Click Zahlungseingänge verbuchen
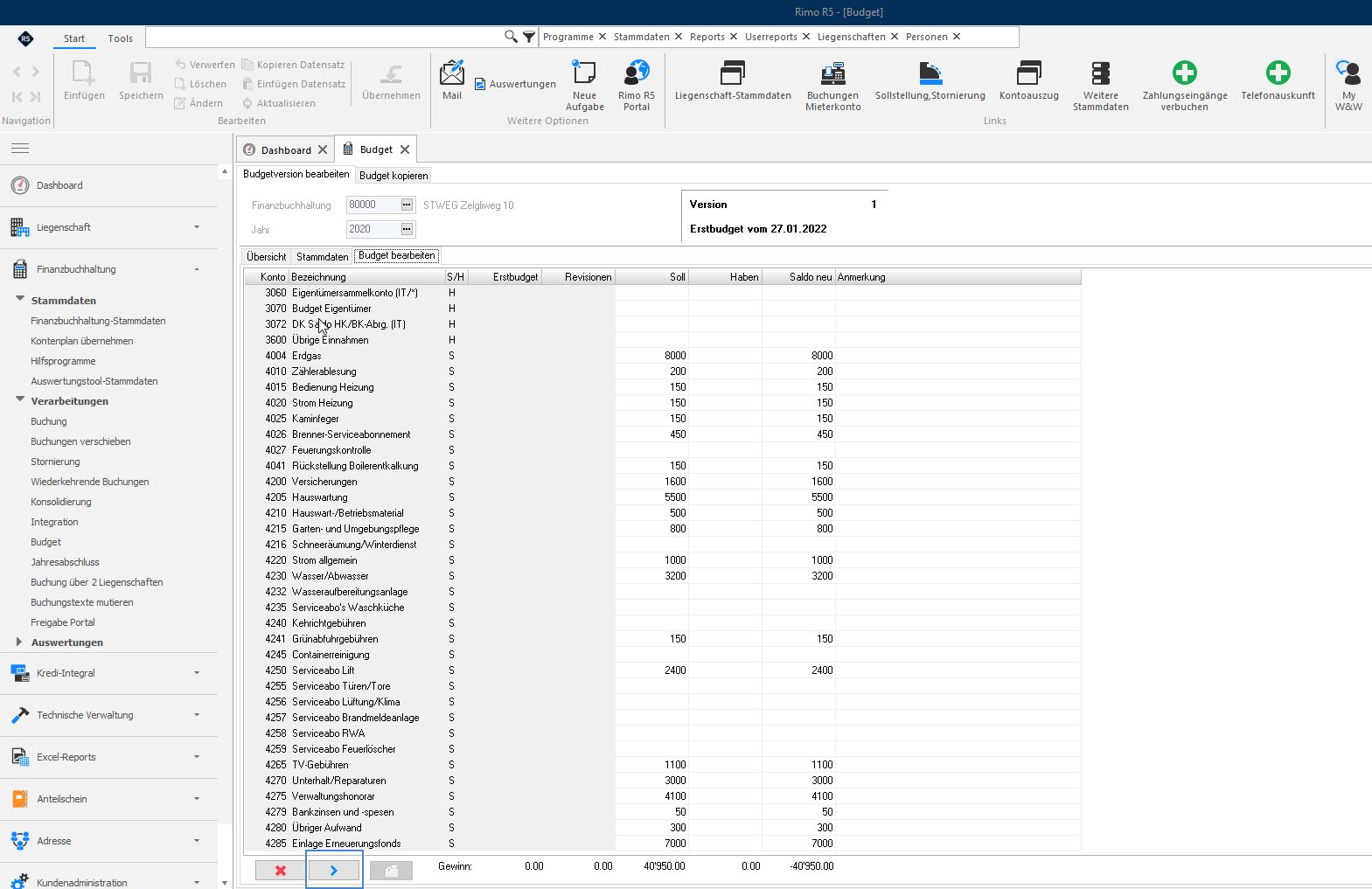Viewport: 1372px width, 889px height. (x=1185, y=85)
